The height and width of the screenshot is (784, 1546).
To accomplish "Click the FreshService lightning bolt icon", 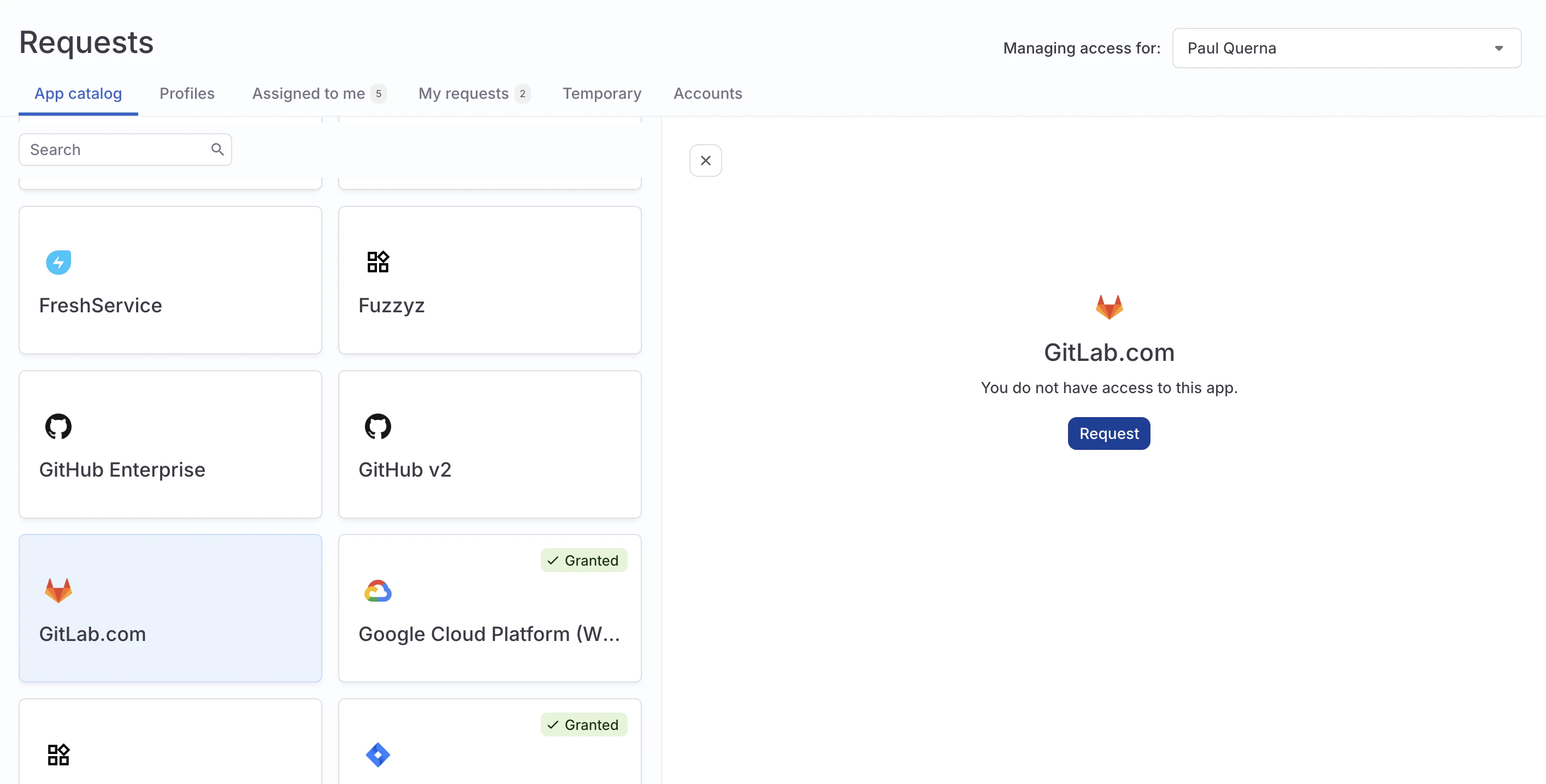I will 58,262.
